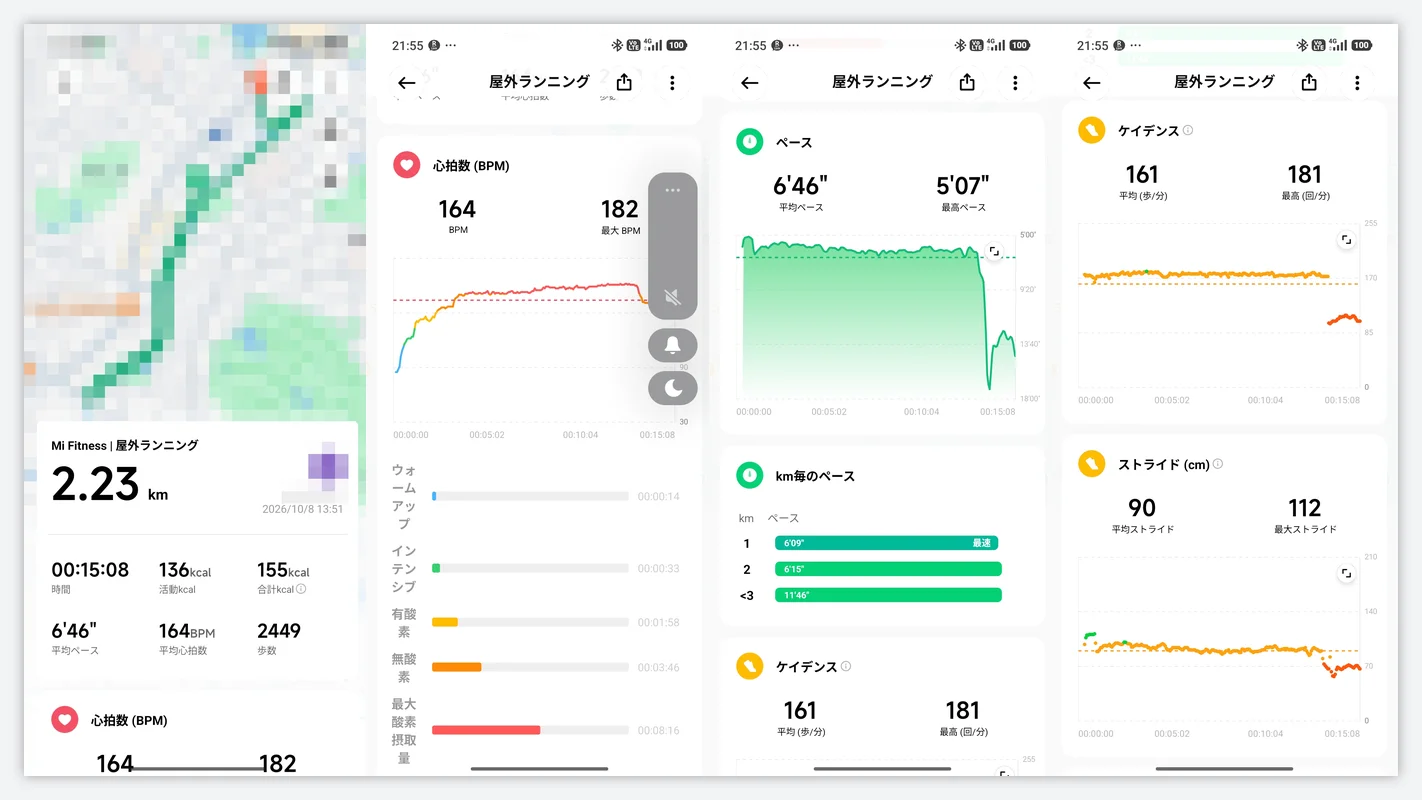The height and width of the screenshot is (800, 1422).
Task: Expand the ペース chart to fullscreen
Action: pos(993,252)
